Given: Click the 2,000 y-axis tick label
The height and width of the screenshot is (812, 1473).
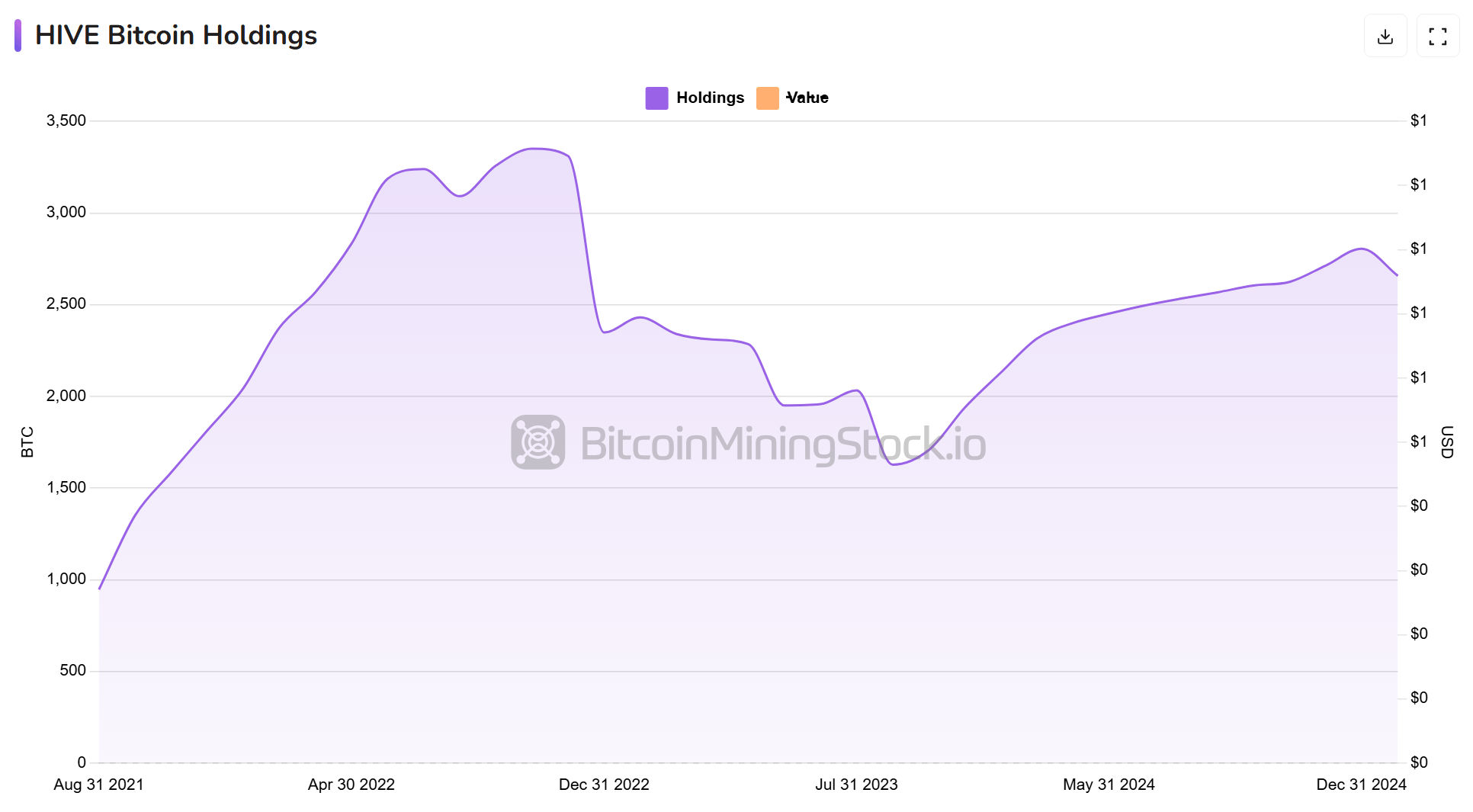Looking at the screenshot, I should 66,396.
